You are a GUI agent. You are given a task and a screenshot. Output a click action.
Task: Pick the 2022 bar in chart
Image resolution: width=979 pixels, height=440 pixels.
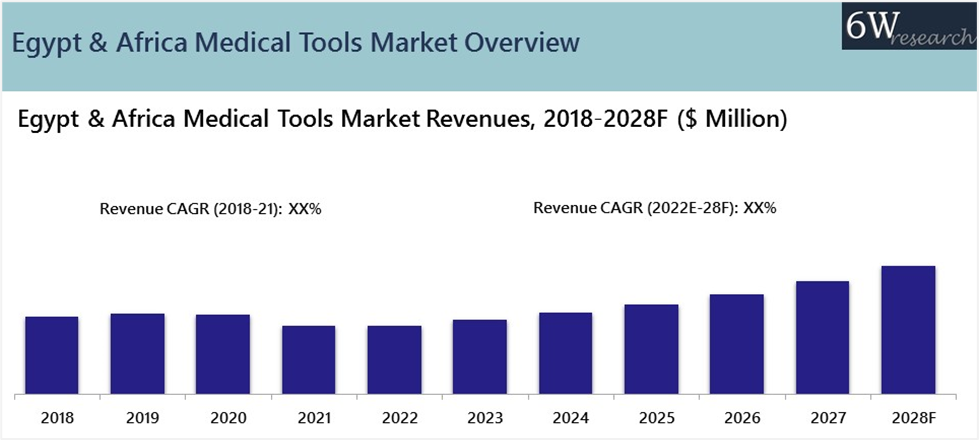tap(394, 359)
